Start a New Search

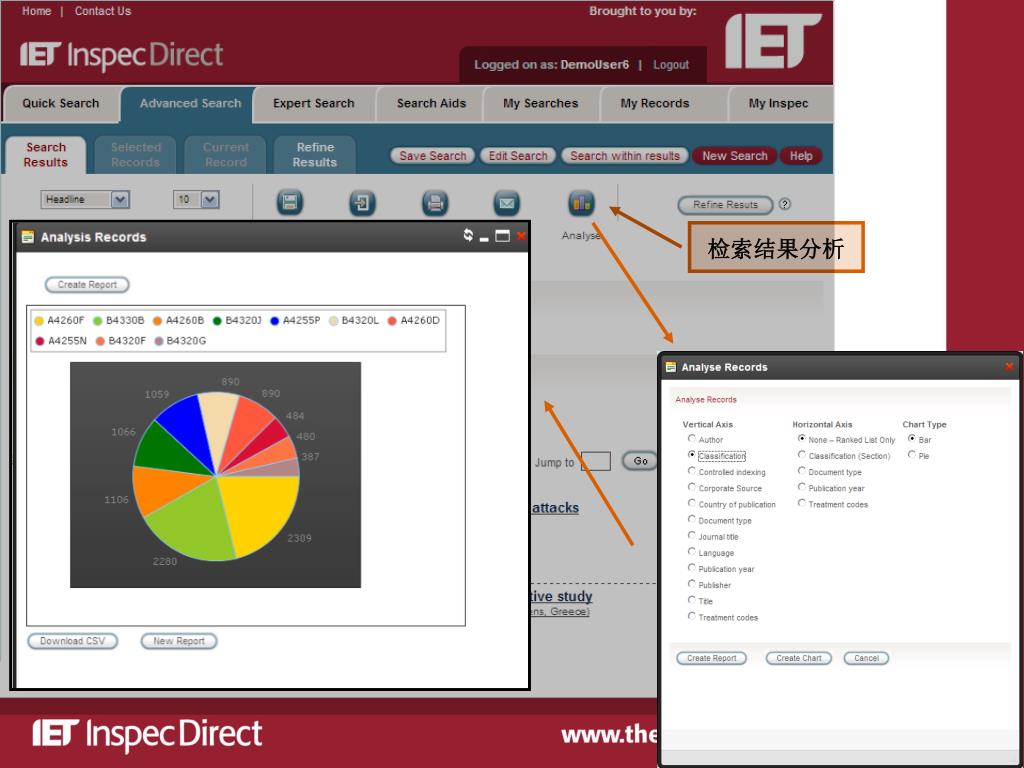coord(735,155)
